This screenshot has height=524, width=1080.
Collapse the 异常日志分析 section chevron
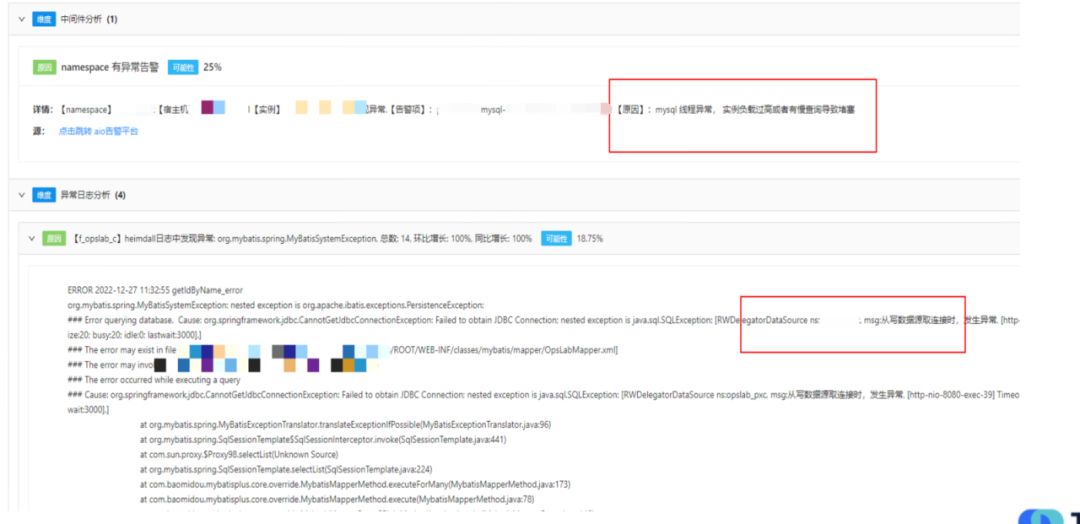pos(21,195)
